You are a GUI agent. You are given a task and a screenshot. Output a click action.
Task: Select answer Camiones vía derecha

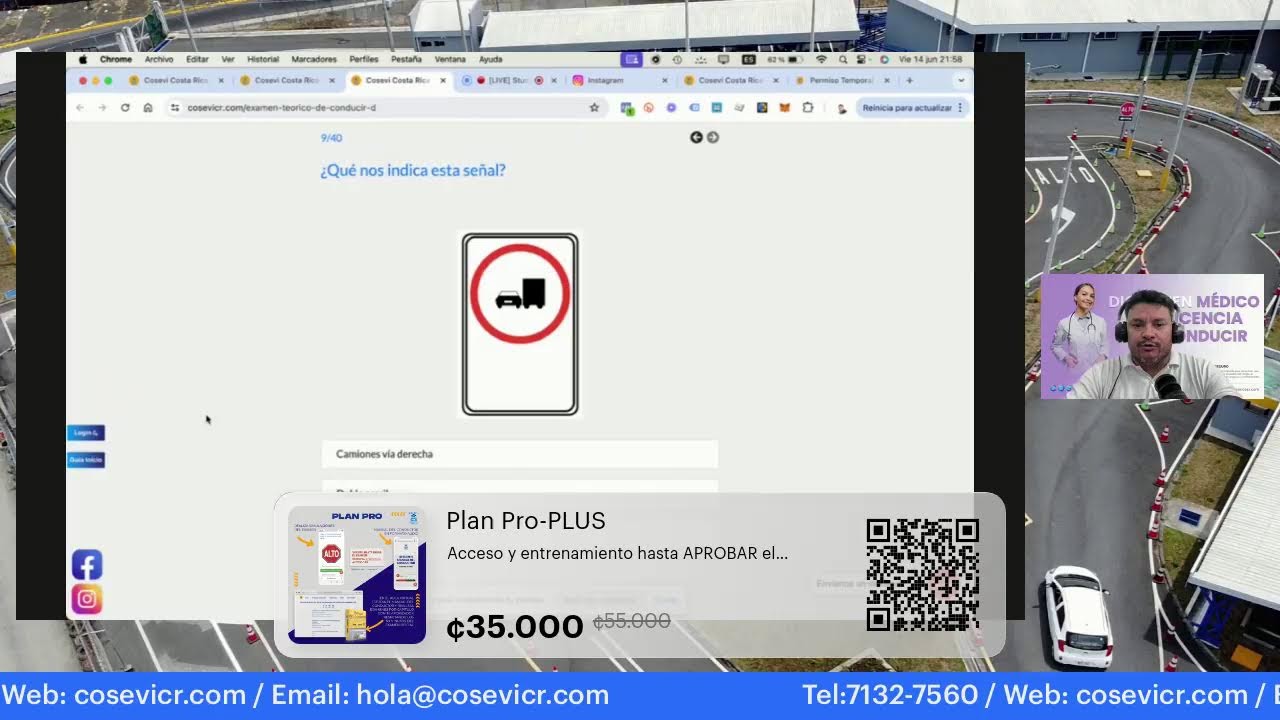tap(520, 454)
